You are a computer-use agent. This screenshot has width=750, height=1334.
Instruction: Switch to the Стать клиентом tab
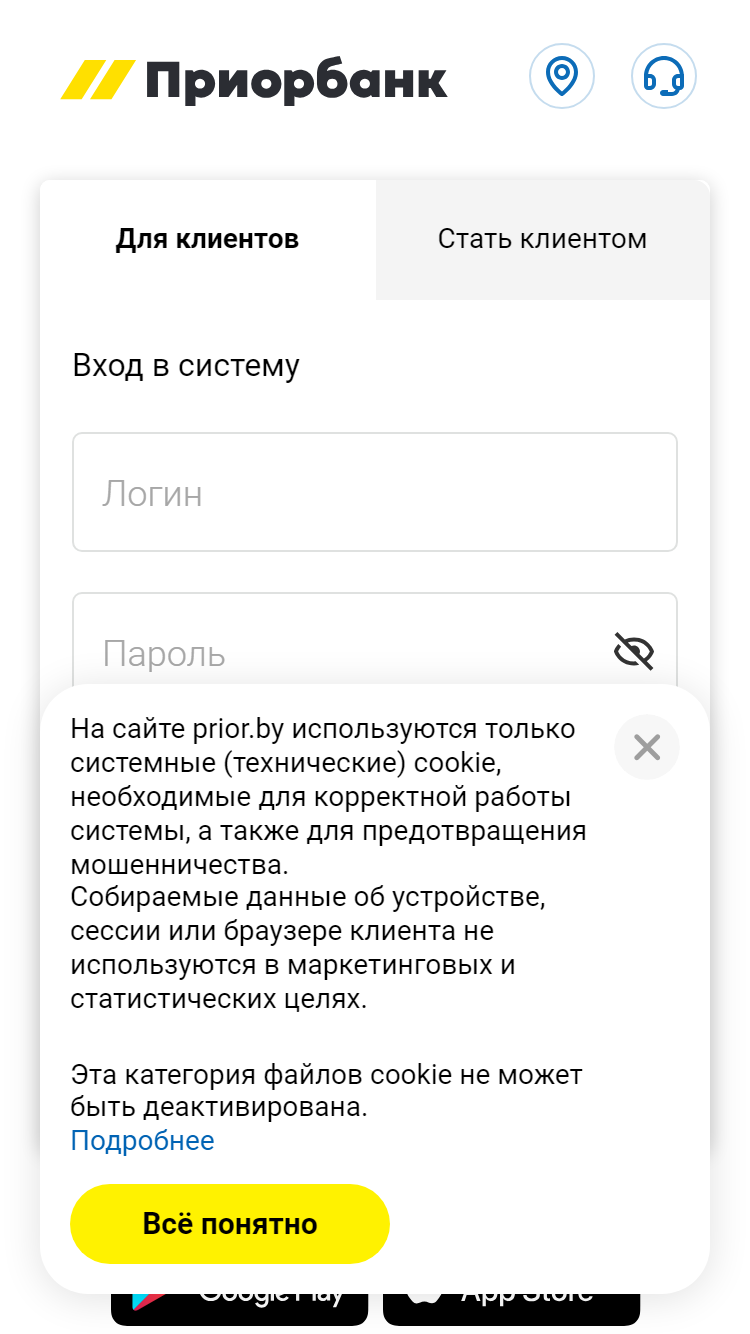543,239
